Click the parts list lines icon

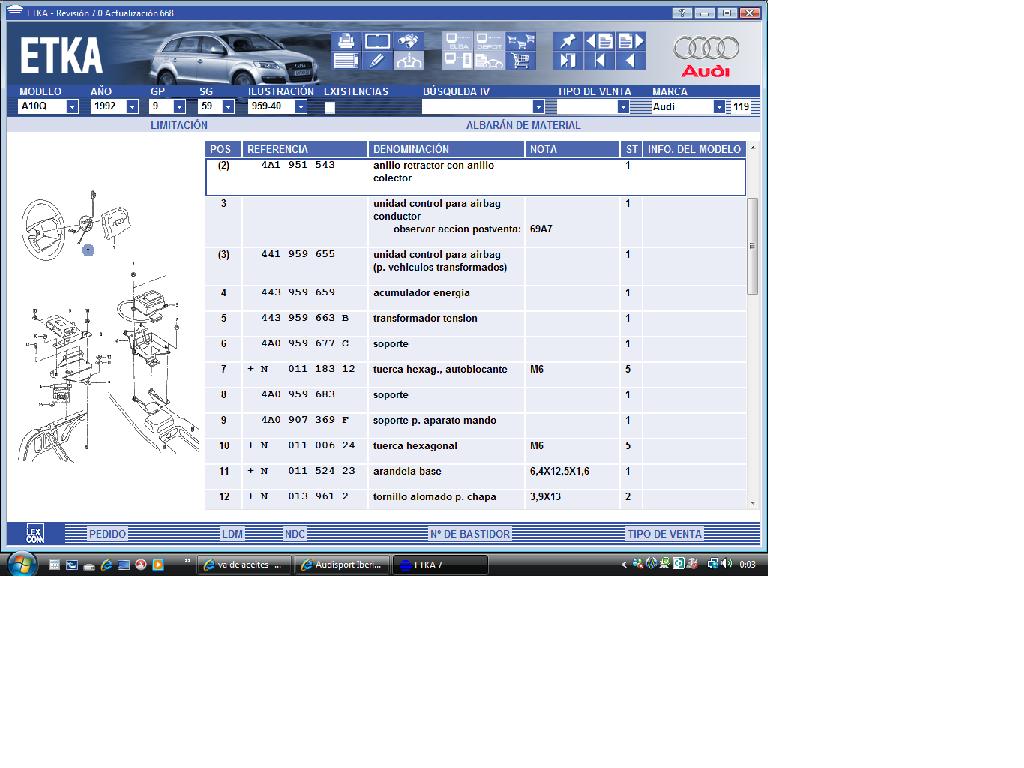coord(346,61)
